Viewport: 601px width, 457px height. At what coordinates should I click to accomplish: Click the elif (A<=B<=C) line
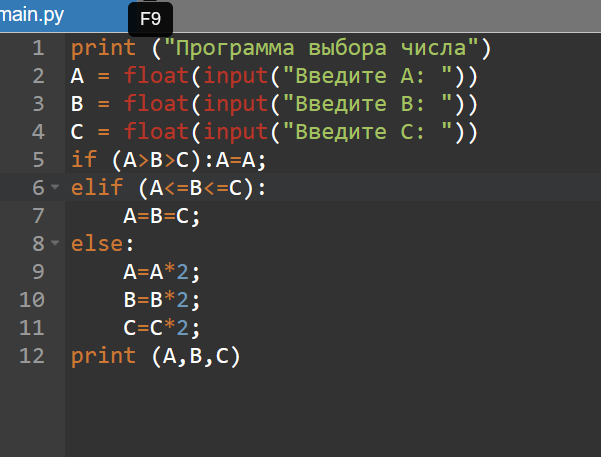tap(168, 188)
